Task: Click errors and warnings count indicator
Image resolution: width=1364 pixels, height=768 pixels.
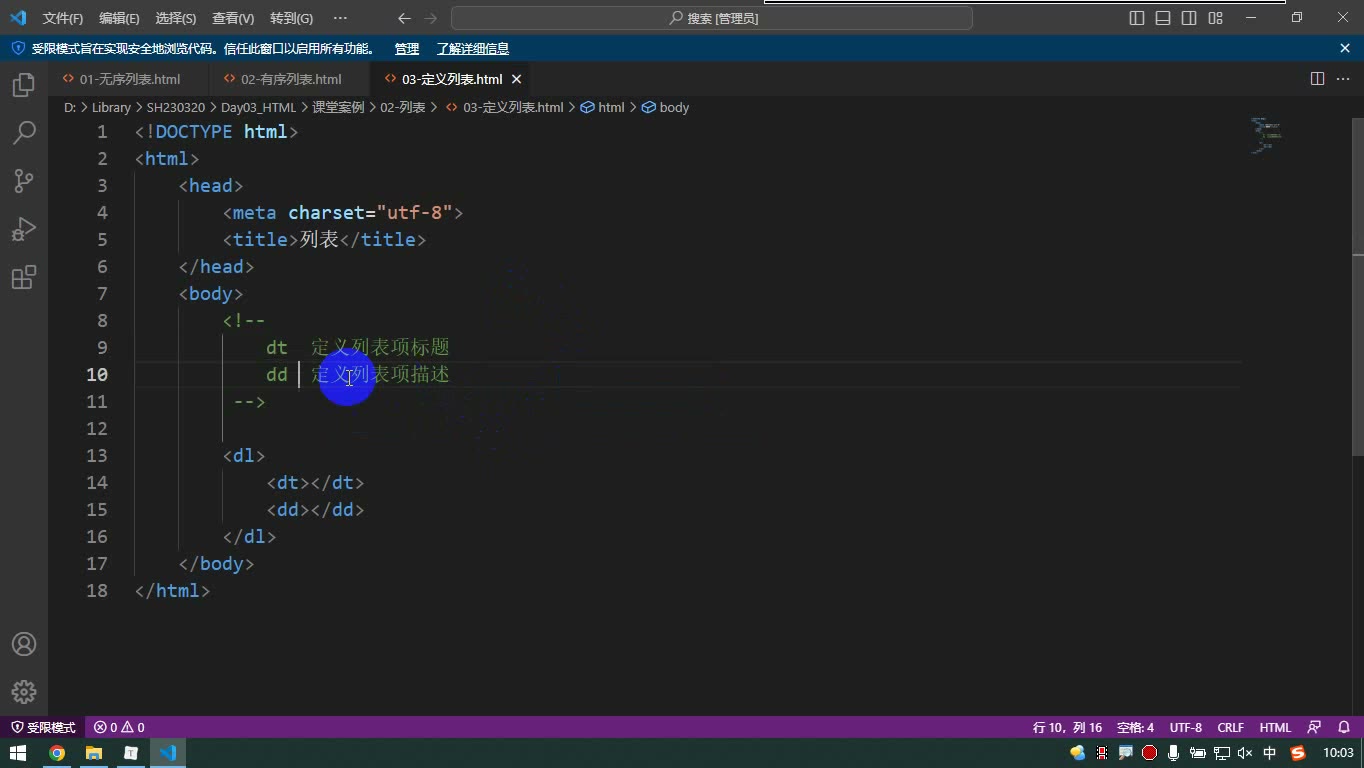Action: 119,727
